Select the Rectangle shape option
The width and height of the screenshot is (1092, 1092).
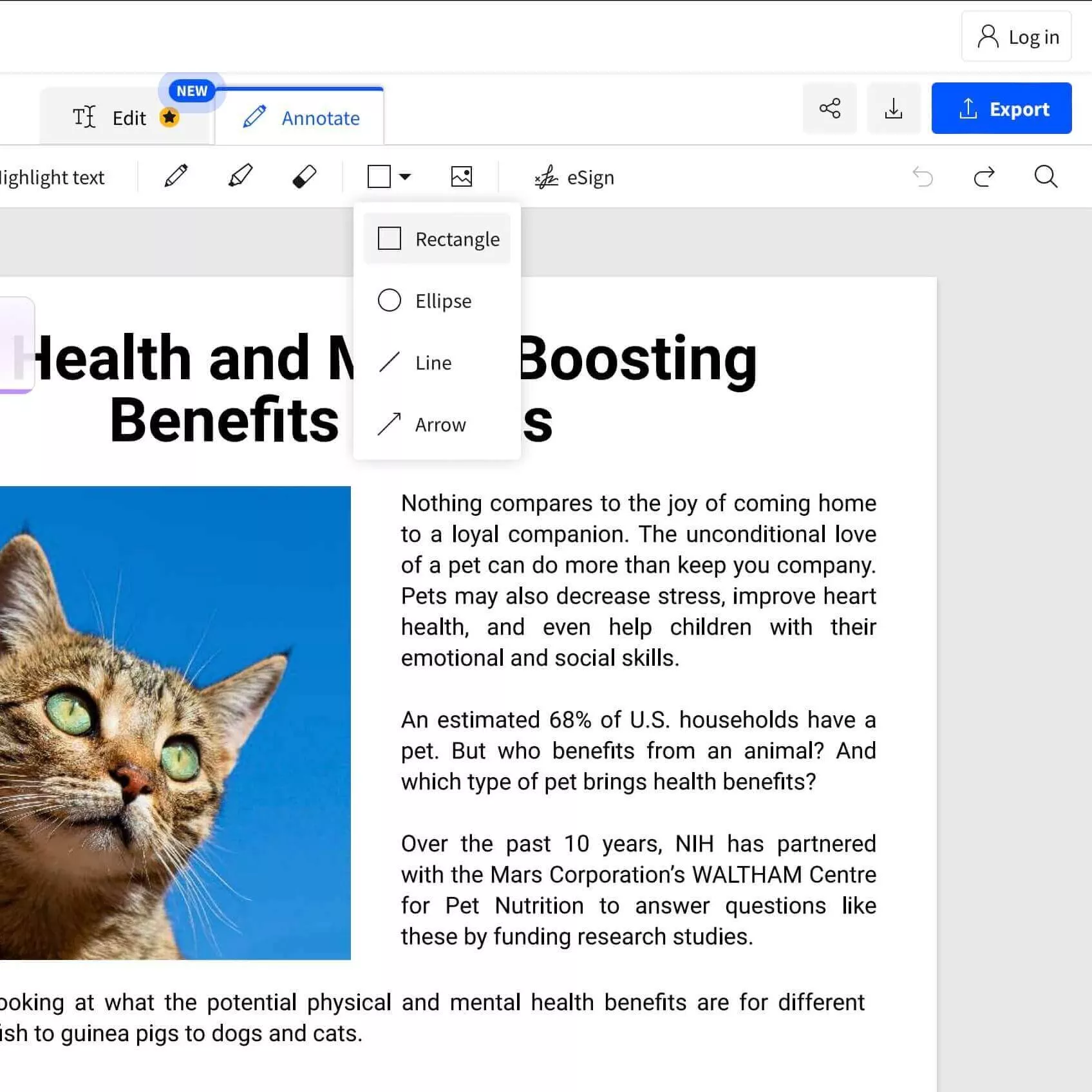[x=437, y=238]
